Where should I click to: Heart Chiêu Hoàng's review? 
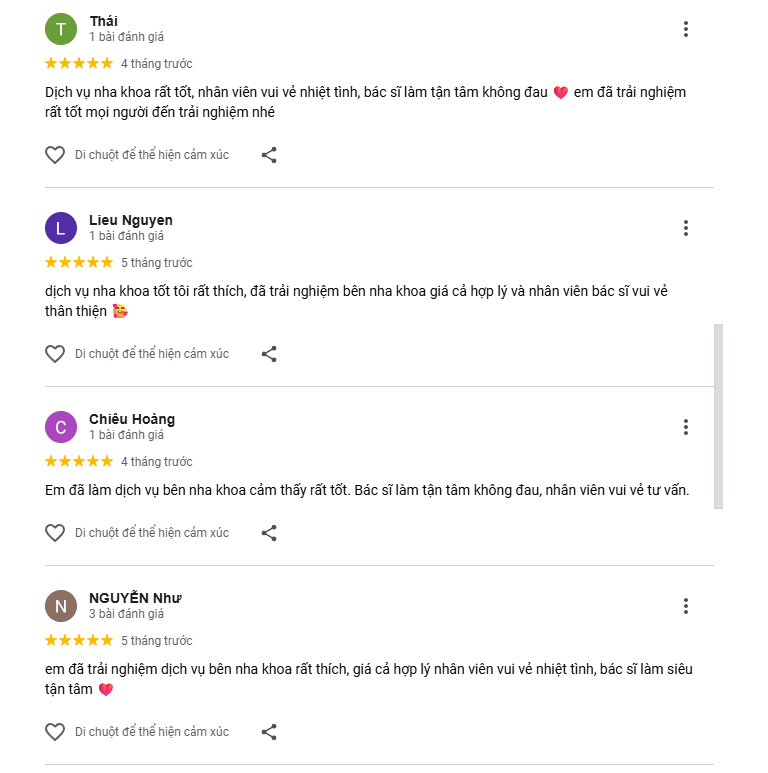(x=55, y=533)
